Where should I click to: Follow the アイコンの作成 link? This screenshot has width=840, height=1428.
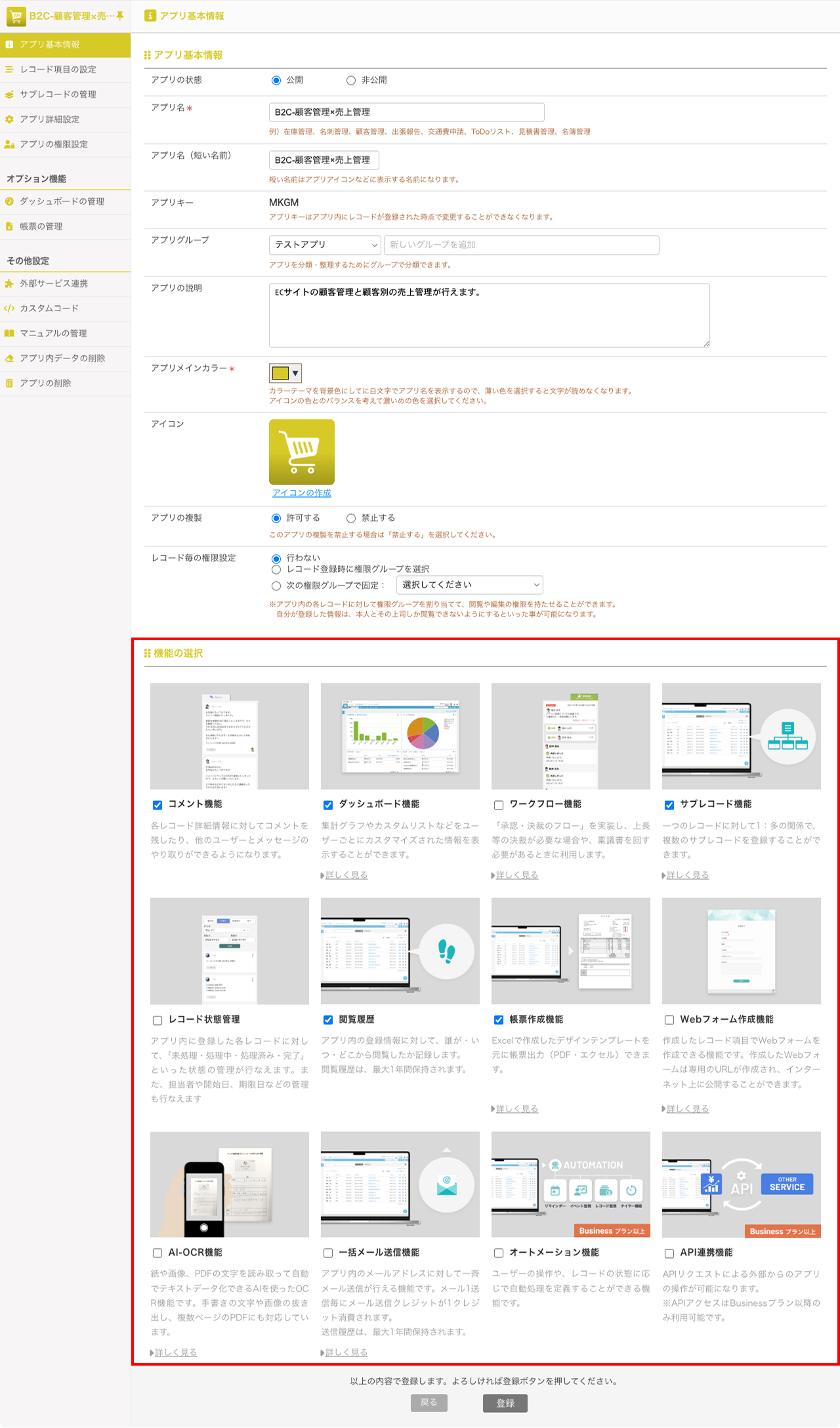(301, 493)
